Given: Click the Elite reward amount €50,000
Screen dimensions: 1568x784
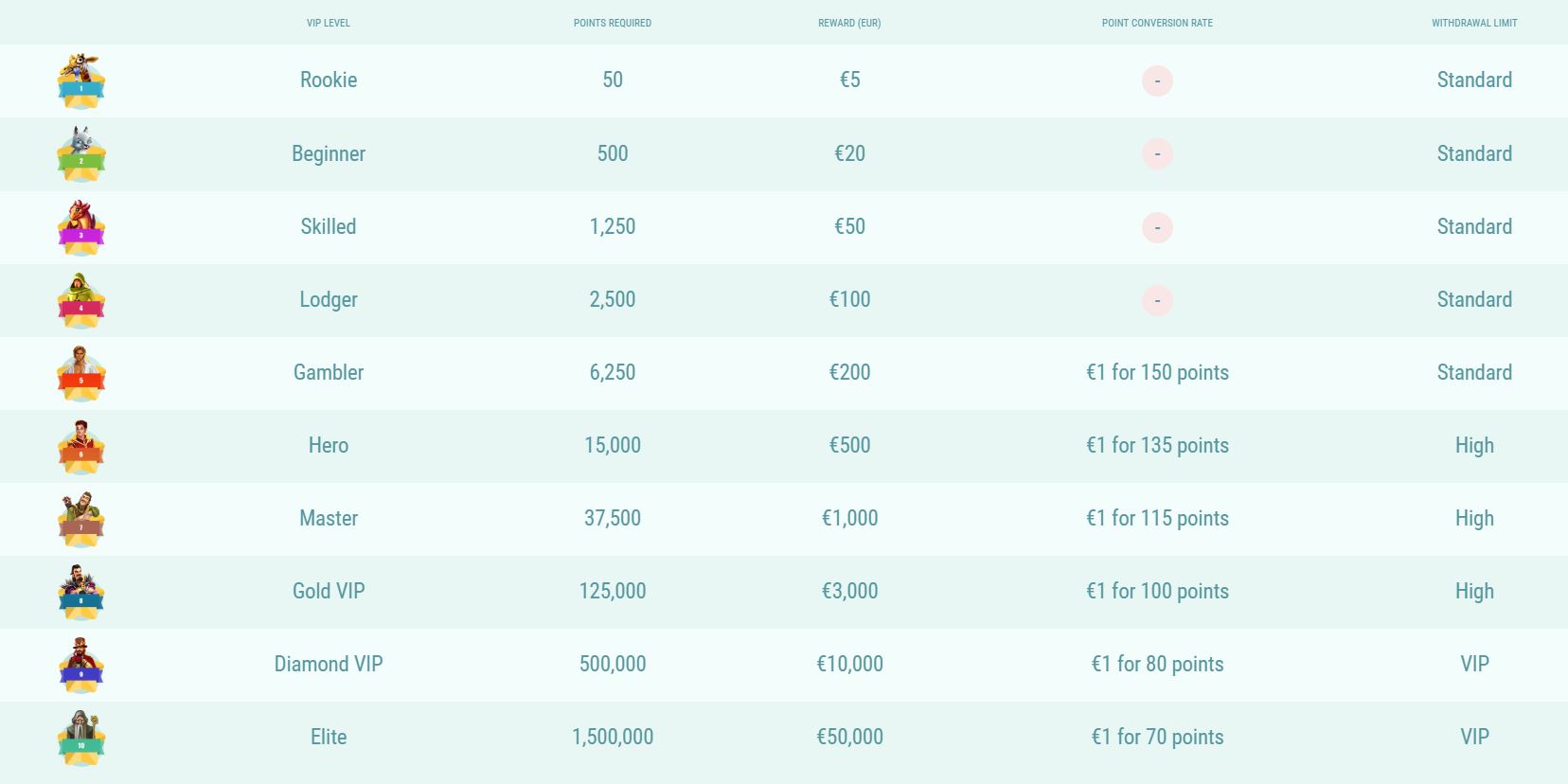Looking at the screenshot, I should tap(849, 737).
